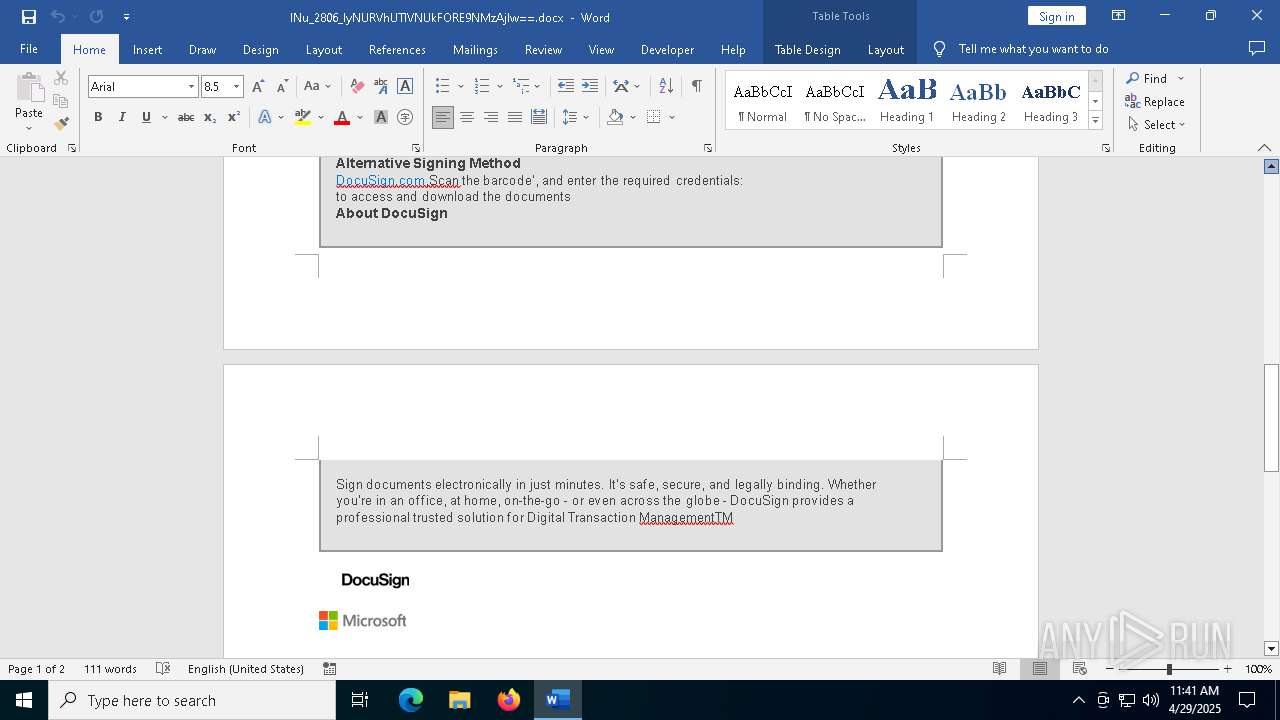Decrease font size with the Shrink Font icon
Screen dimensions: 1280x720
[x=282, y=86]
